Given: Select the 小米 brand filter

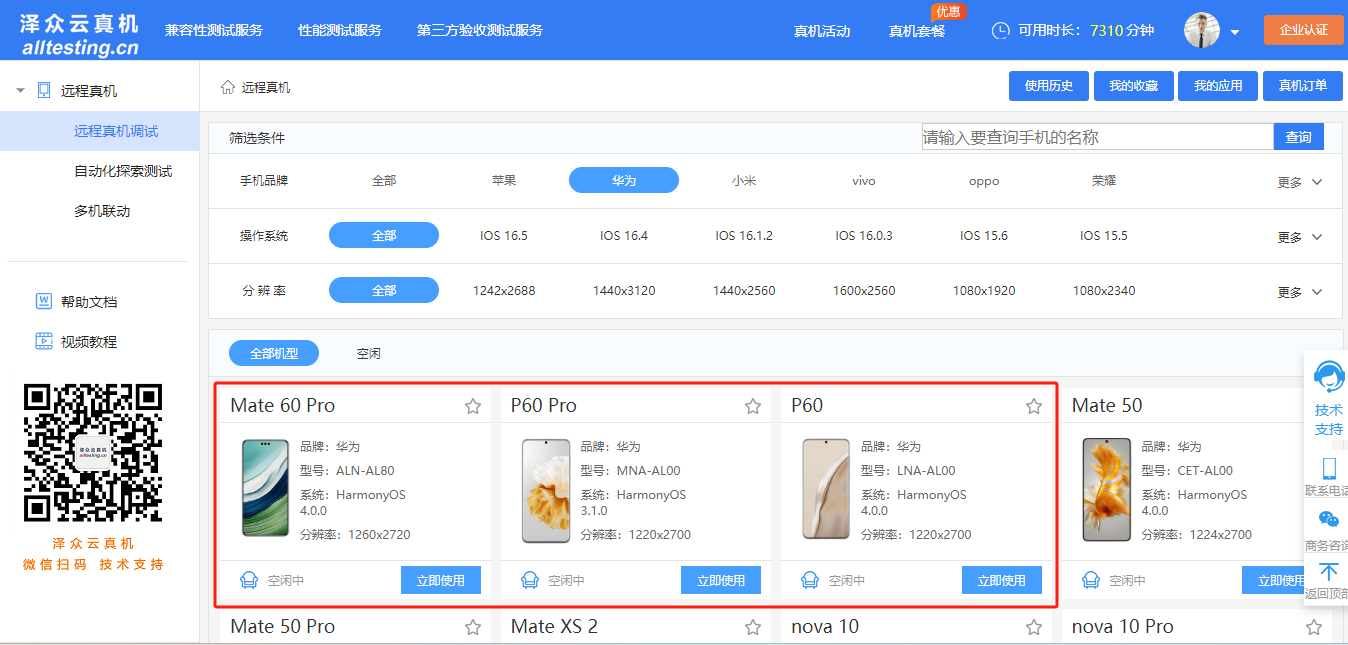Looking at the screenshot, I should (743, 181).
